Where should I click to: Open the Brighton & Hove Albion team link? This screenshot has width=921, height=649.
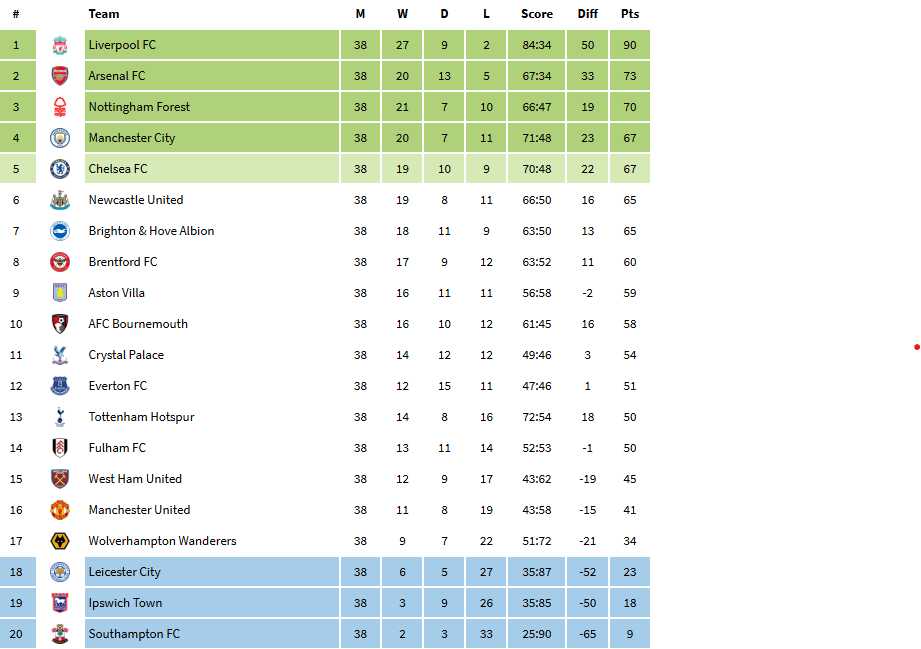point(152,231)
